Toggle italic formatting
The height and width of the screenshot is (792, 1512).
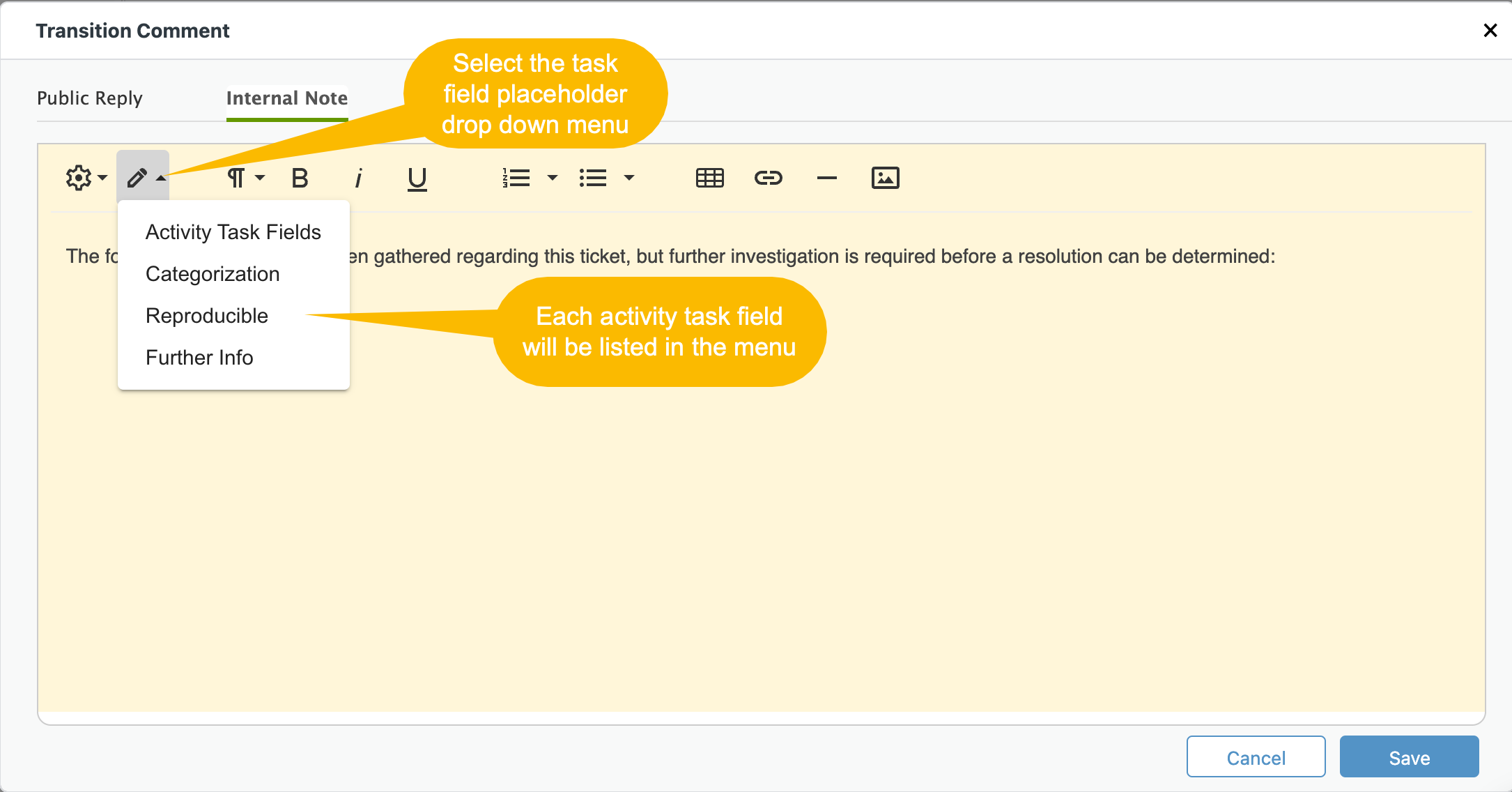click(358, 178)
